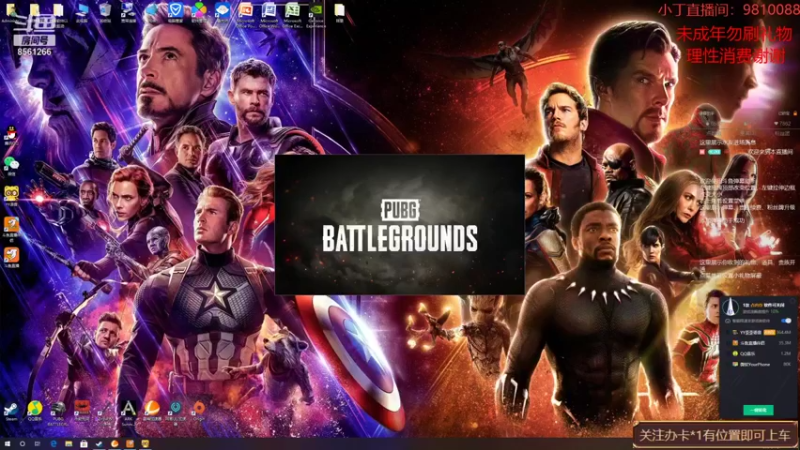
Task: Click the Windows Start button
Action: coord(7,444)
